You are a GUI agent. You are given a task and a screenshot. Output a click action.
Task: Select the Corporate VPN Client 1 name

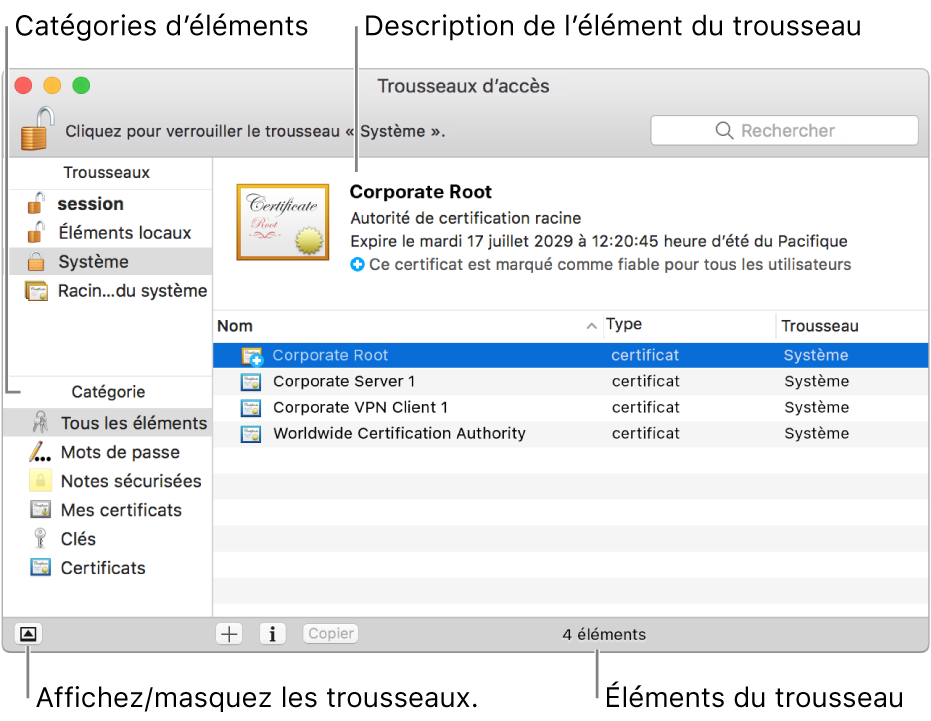point(360,407)
